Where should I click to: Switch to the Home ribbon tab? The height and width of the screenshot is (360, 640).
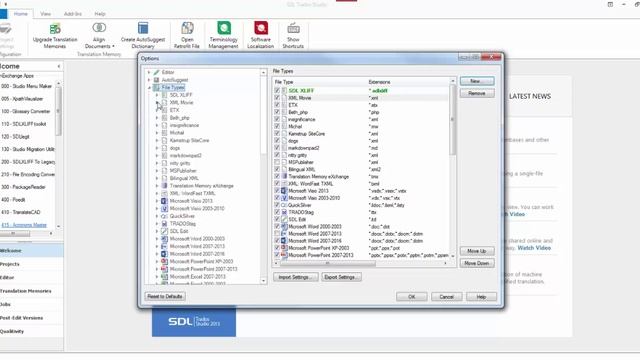(x=21, y=14)
